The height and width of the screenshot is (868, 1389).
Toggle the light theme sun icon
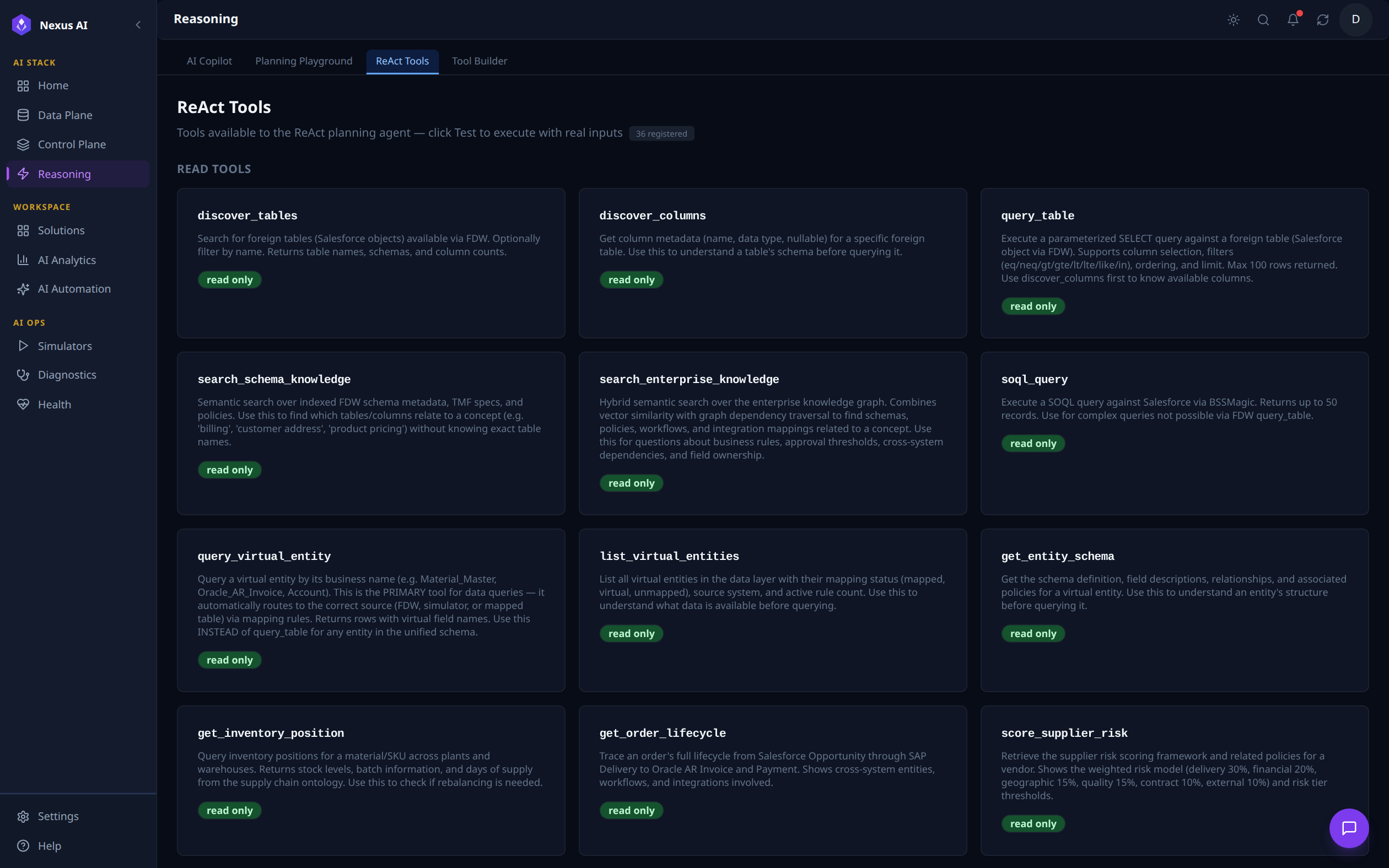1234,19
